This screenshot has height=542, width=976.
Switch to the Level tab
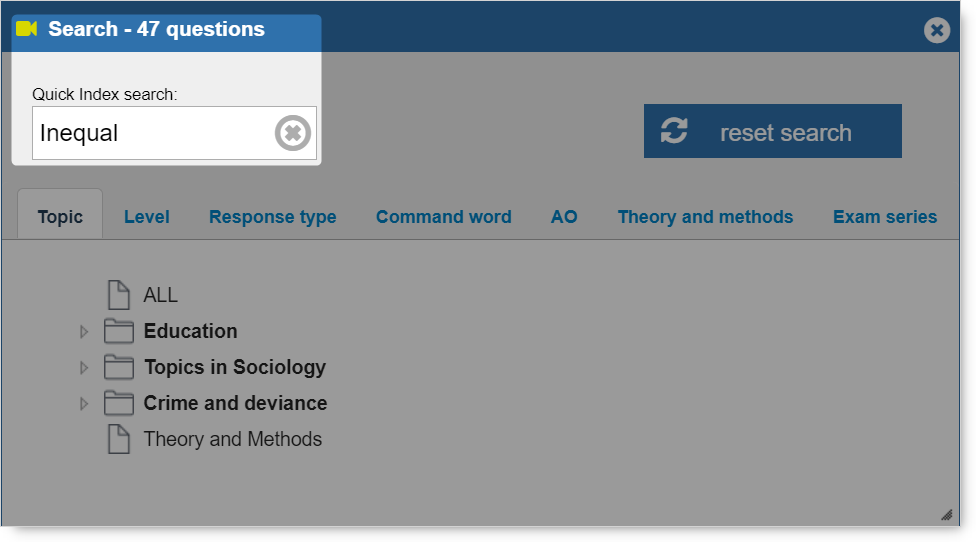point(146,217)
